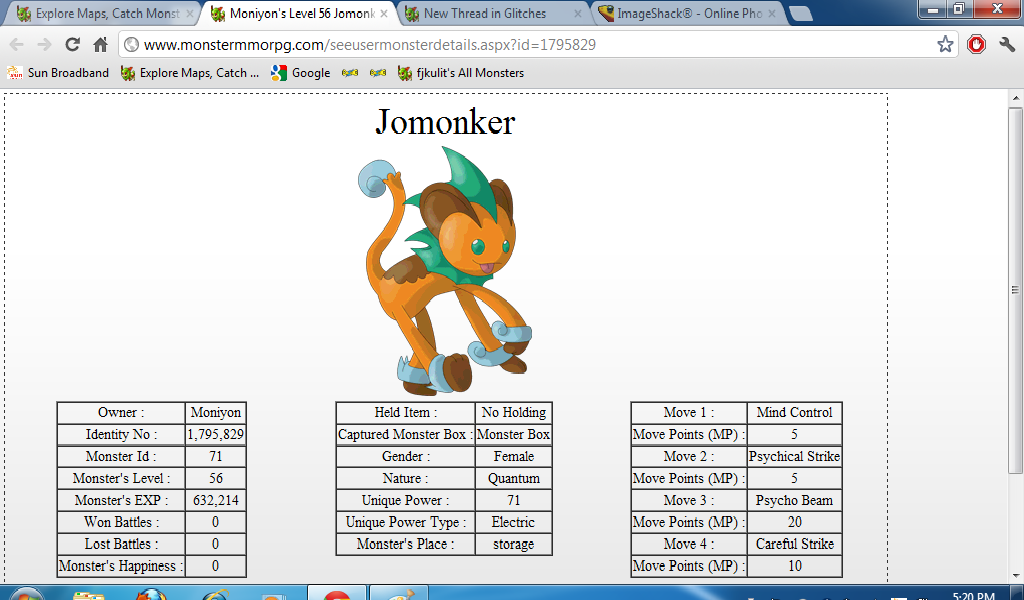Click the scrollbar up arrow
The image size is (1024, 600).
pyautogui.click(x=1015, y=99)
